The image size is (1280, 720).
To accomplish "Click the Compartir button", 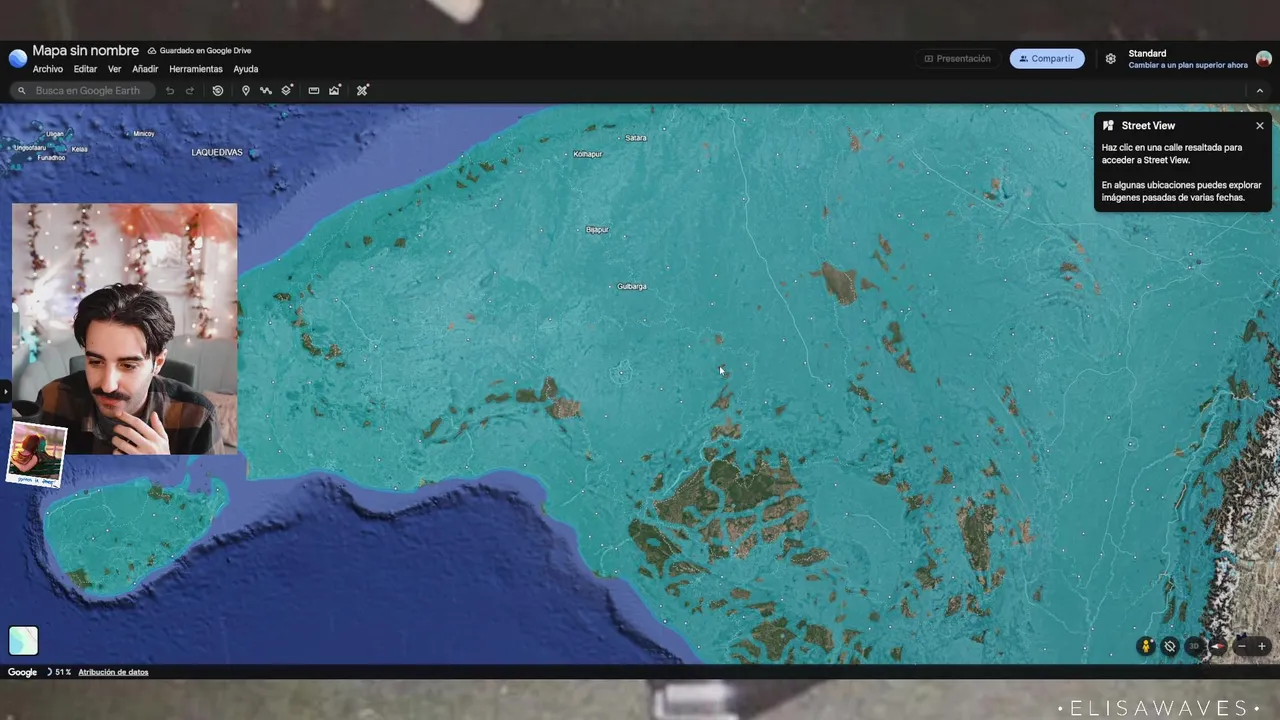I will click(x=1047, y=59).
